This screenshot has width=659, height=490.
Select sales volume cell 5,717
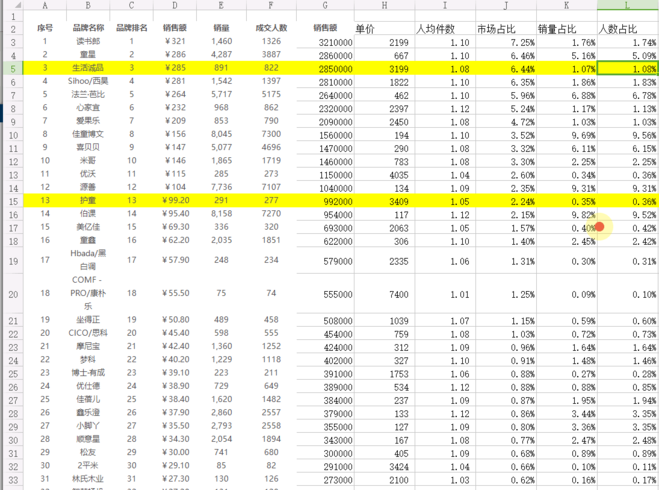[x=221, y=95]
